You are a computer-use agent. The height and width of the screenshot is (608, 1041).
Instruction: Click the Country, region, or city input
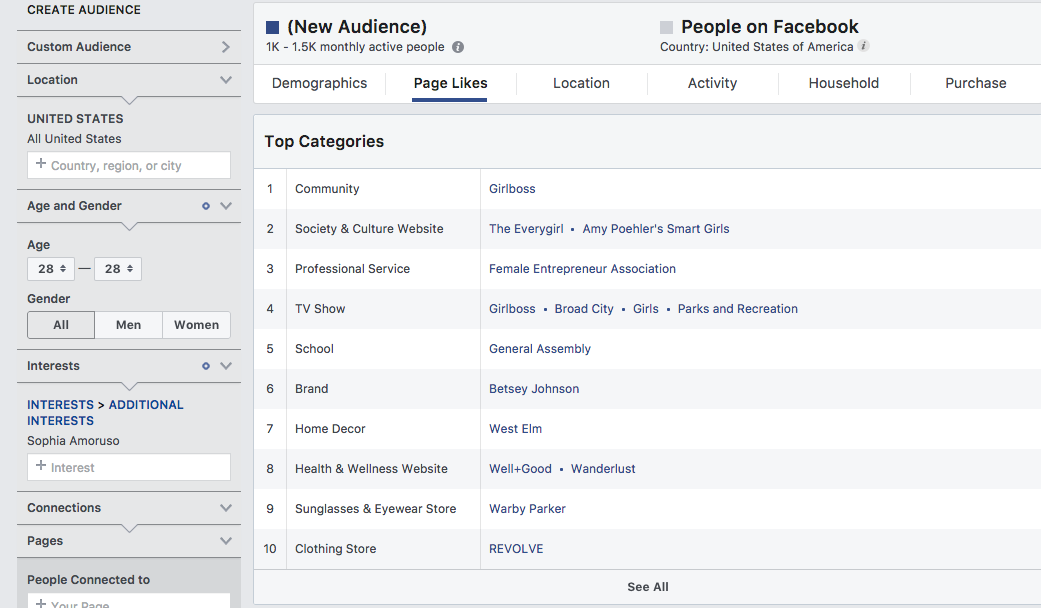(129, 165)
